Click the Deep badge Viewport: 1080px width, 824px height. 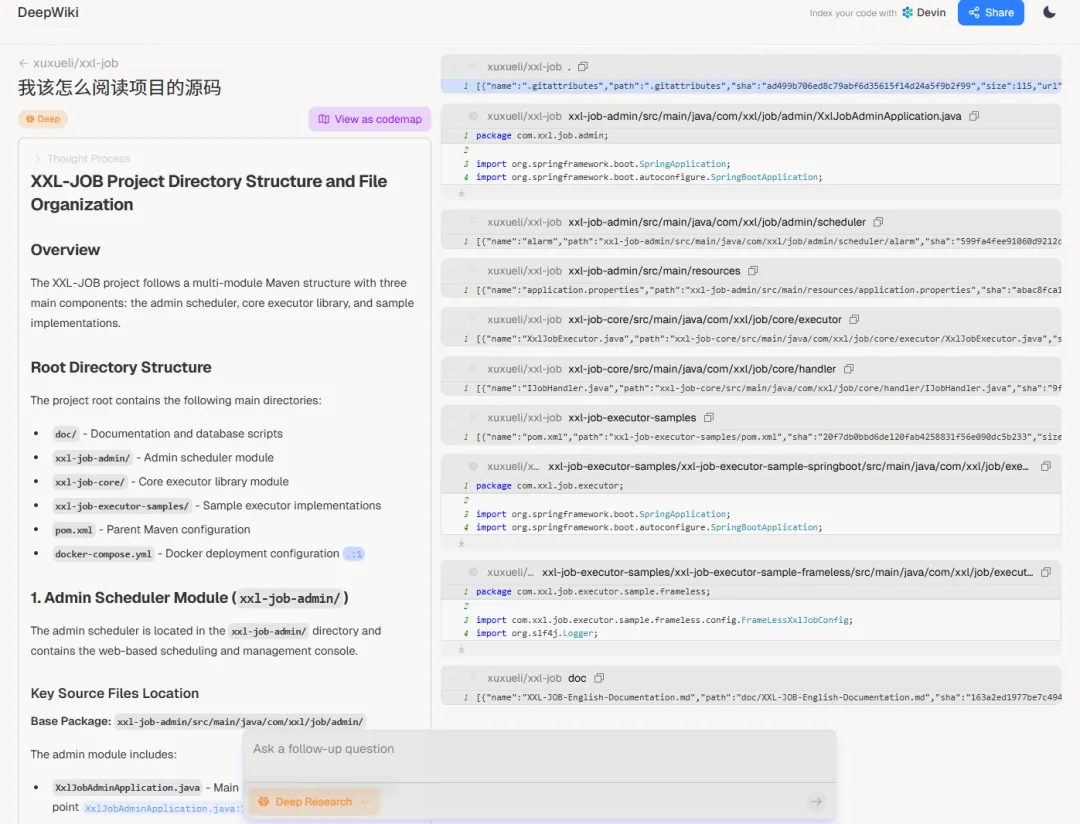pos(43,119)
